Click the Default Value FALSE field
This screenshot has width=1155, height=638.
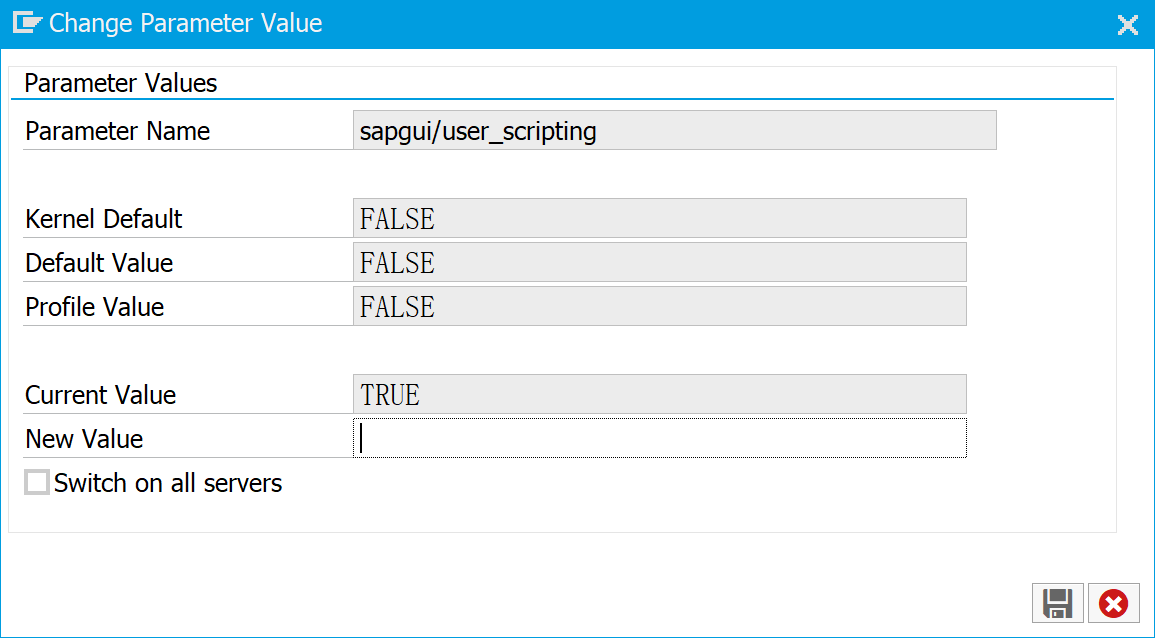click(659, 262)
